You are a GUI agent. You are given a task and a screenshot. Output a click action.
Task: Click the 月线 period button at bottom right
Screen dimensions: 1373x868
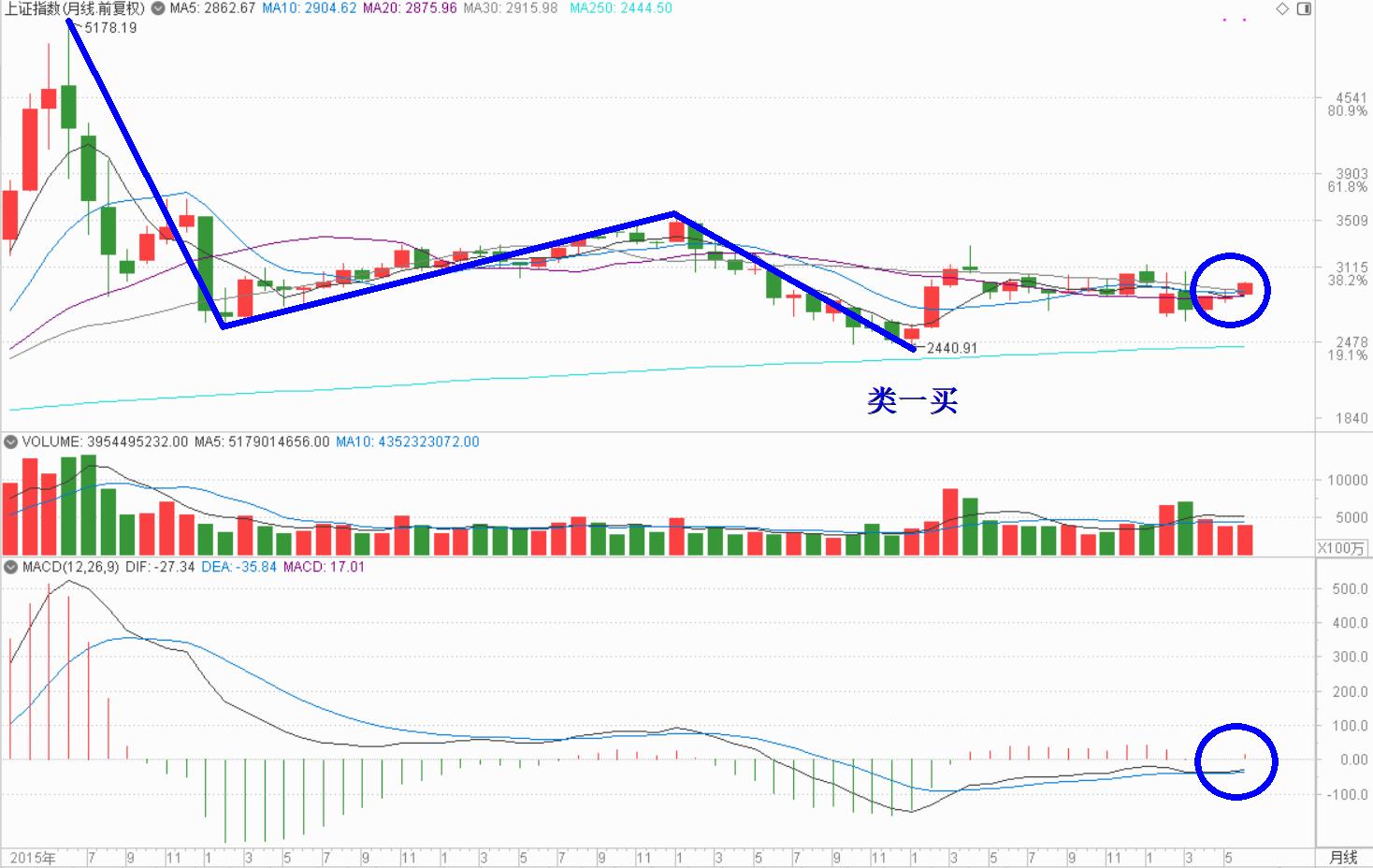point(1343,857)
